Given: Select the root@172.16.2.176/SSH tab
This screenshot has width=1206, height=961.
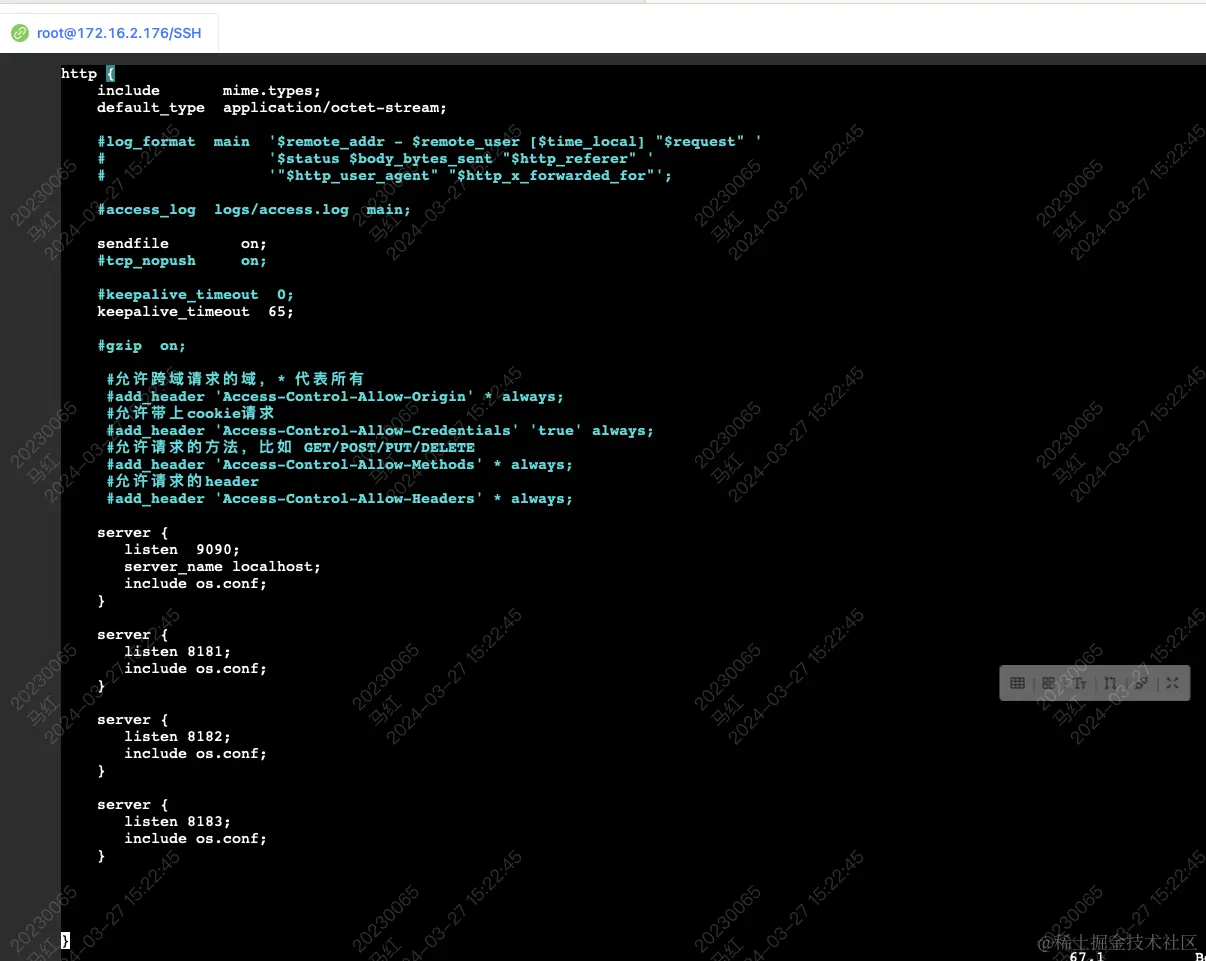Looking at the screenshot, I should point(109,33).
